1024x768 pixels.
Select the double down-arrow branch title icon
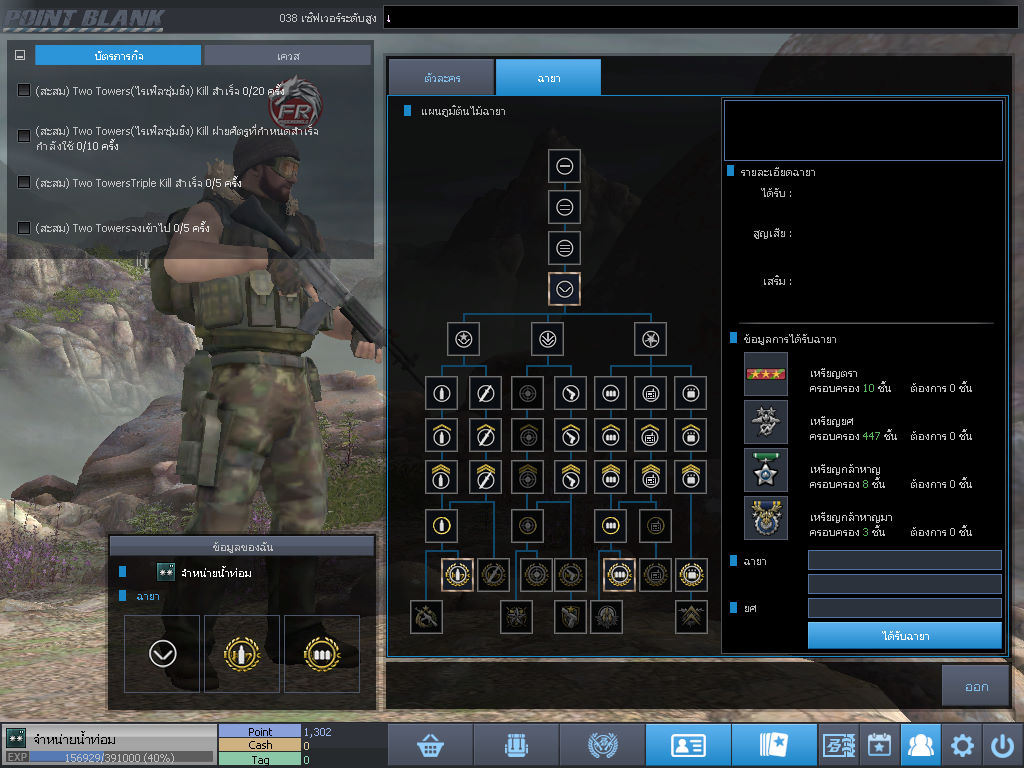tap(547, 339)
